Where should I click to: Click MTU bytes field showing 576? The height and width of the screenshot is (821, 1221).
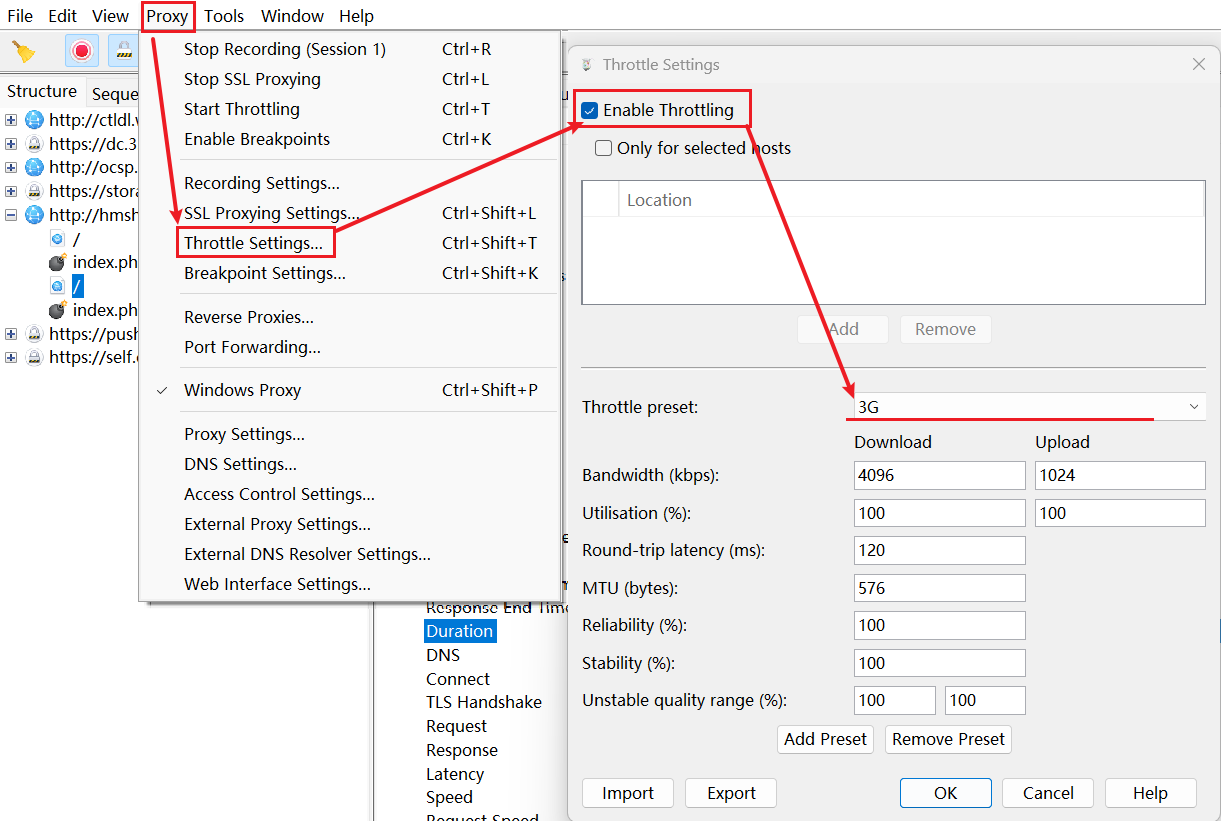pos(940,588)
